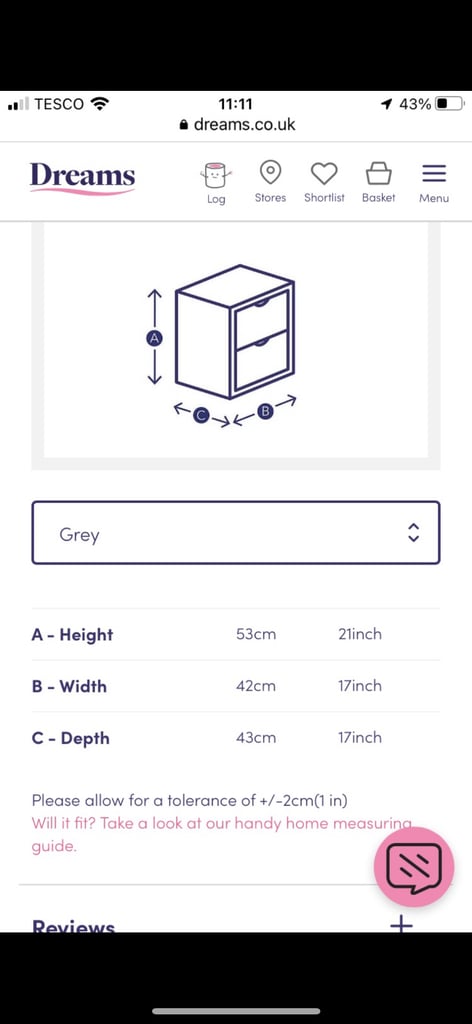Open the pink chat bubble
Viewport: 472px width, 1024px height.
(413, 867)
